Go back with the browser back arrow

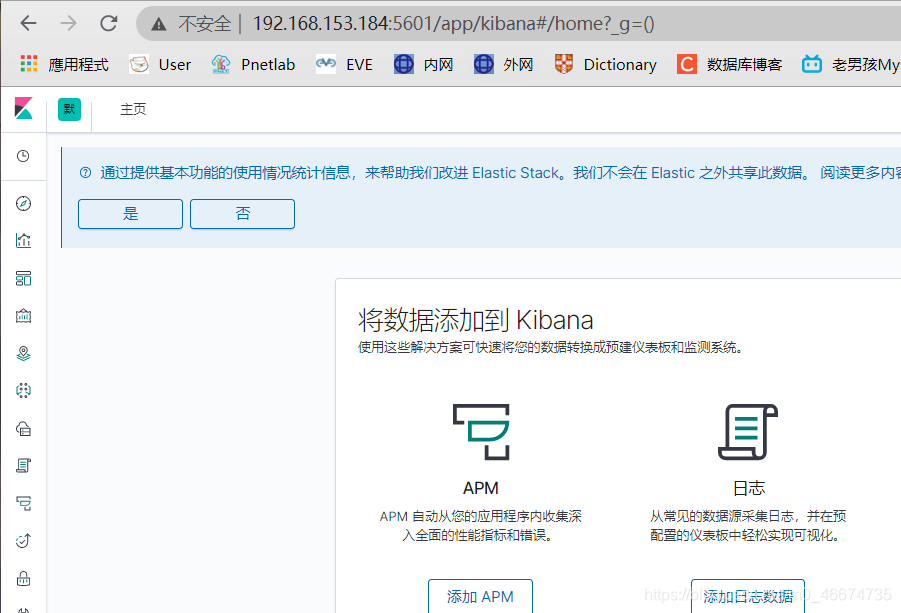click(x=28, y=24)
